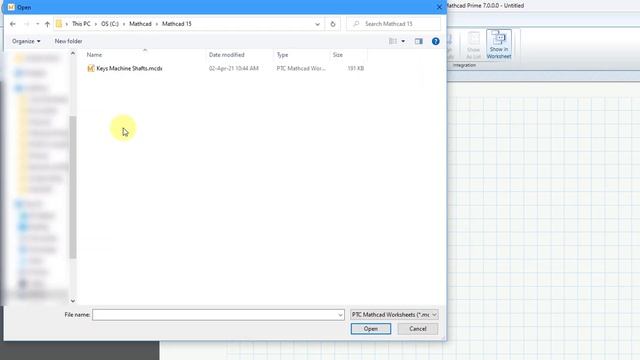Open the PTC Mathcad Worksheets file type dropdown
640x360 pixels.
394,315
